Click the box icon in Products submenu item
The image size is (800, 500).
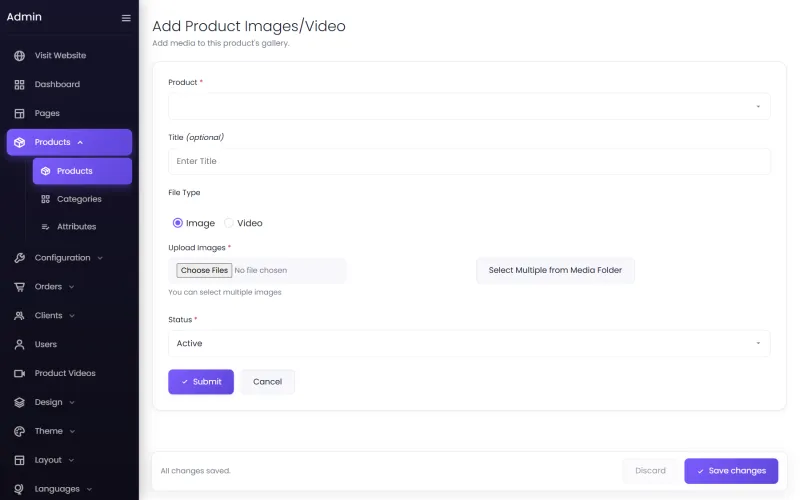(45, 171)
